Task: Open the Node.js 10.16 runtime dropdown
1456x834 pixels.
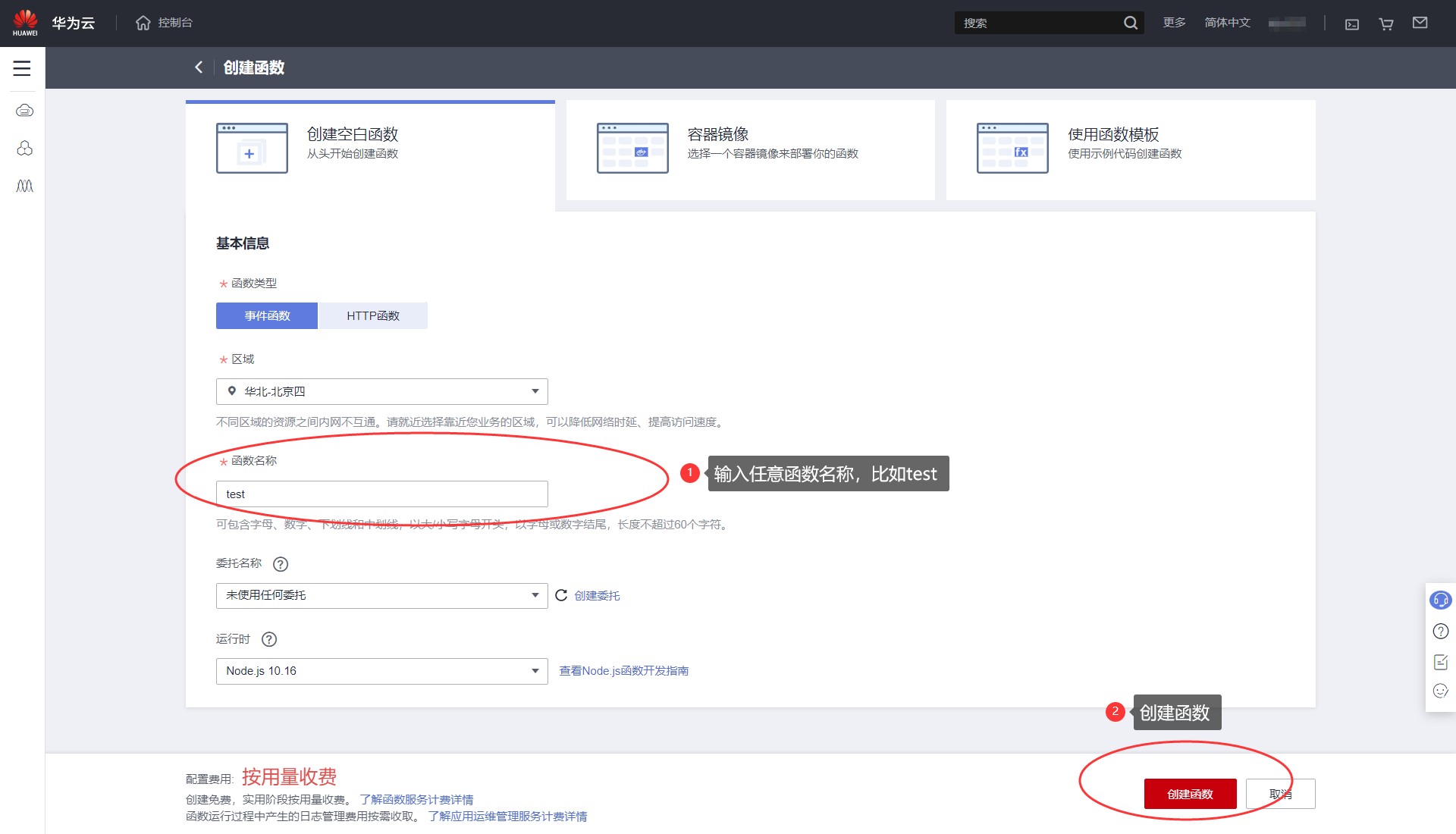Action: [x=381, y=672]
